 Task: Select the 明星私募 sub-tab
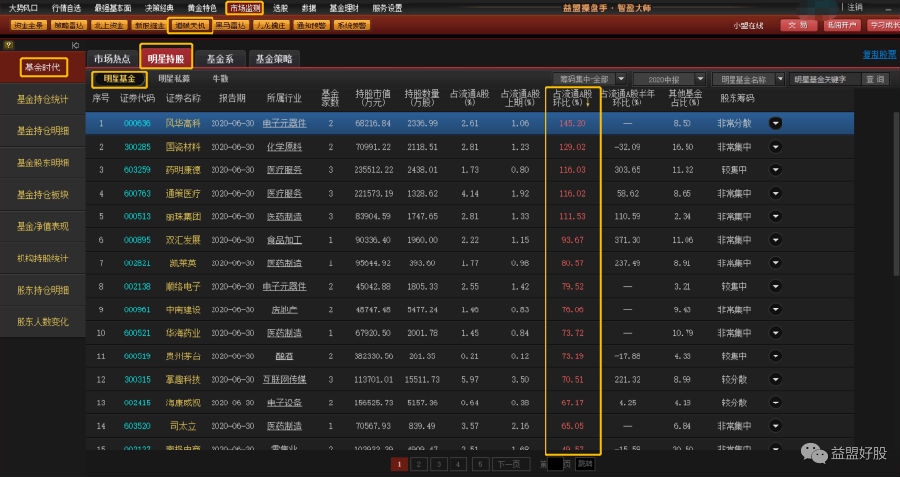[174, 78]
